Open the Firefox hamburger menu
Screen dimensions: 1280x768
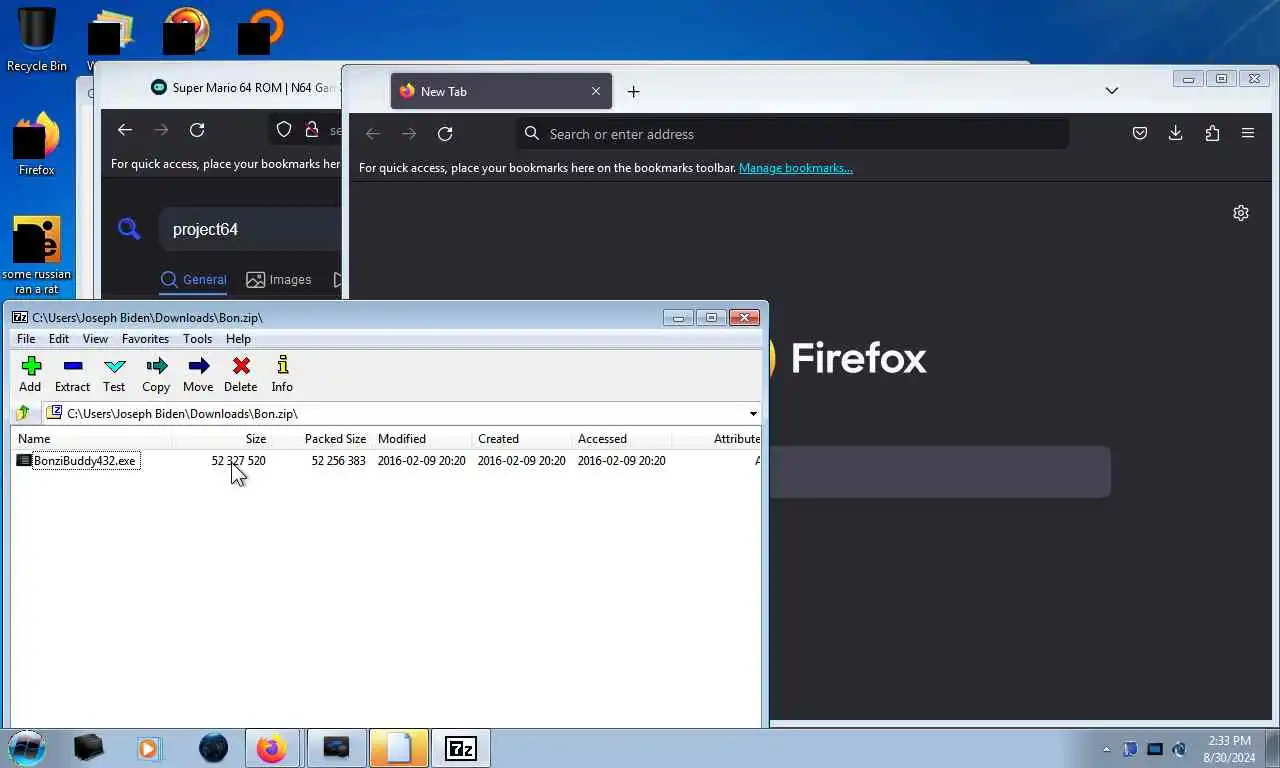[x=1248, y=134]
